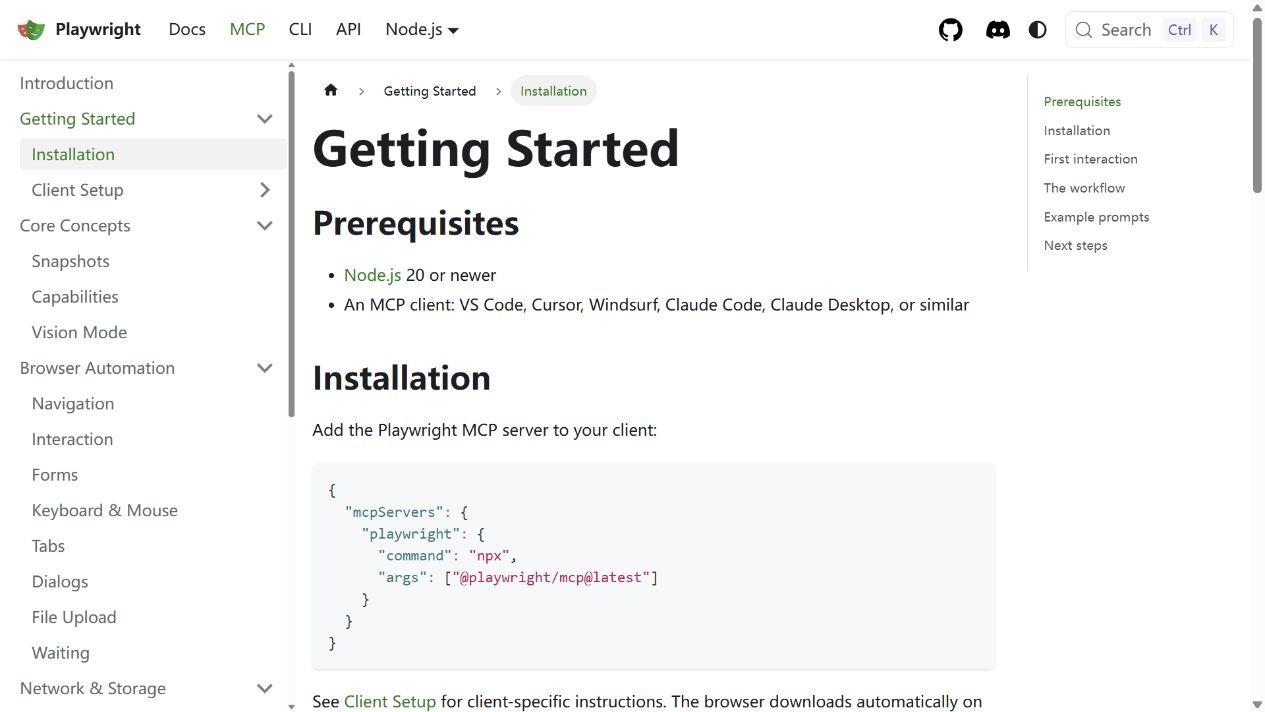
Task: Open the GitHub repository icon
Action: (x=950, y=30)
